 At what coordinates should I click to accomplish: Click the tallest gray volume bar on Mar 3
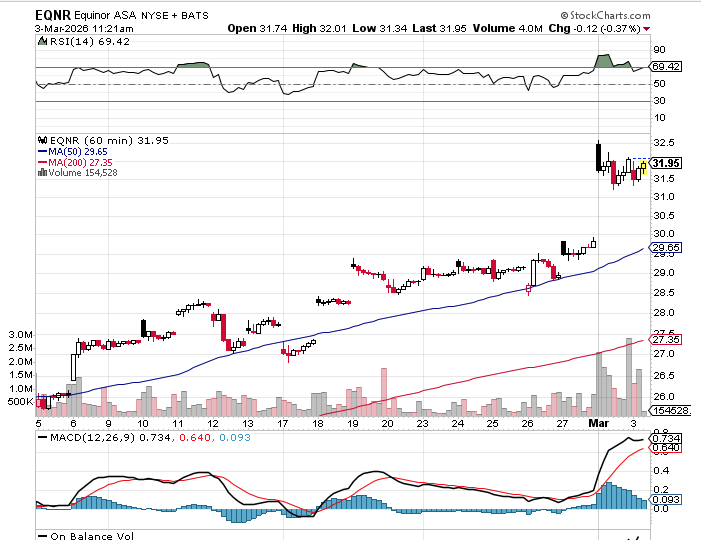(x=629, y=377)
